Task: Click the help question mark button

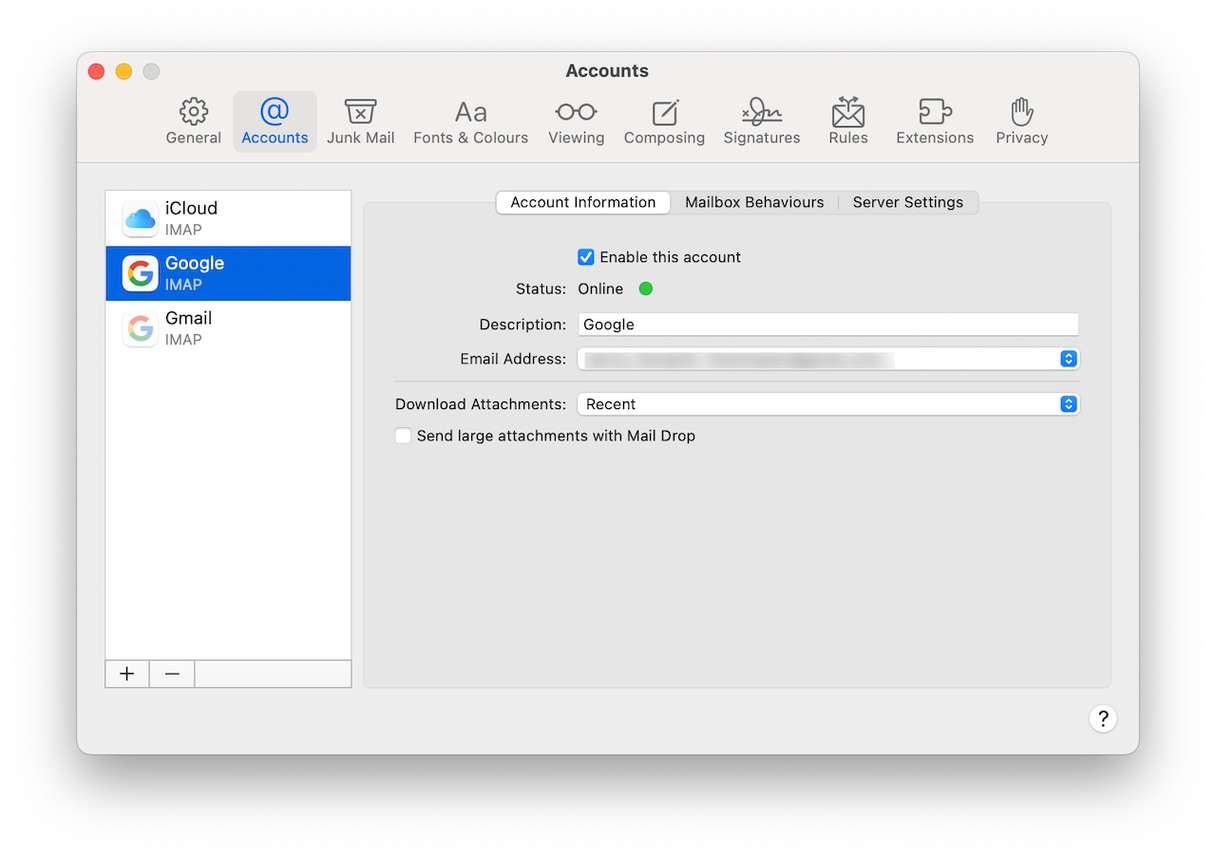Action: point(1102,718)
